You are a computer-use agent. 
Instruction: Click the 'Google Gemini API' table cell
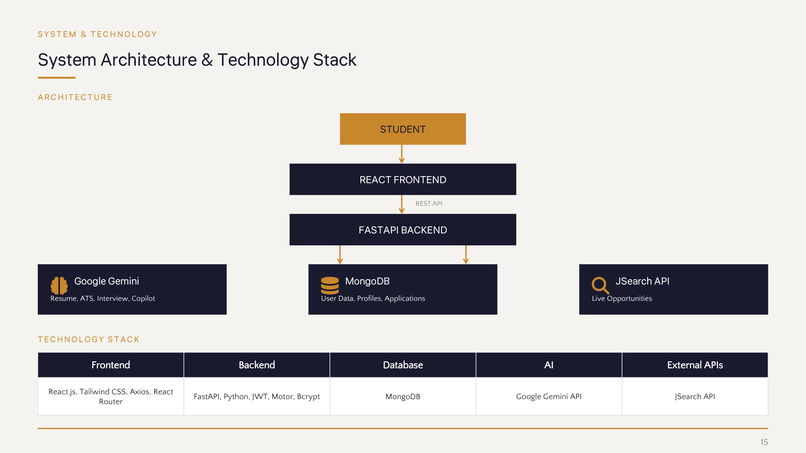click(548, 396)
